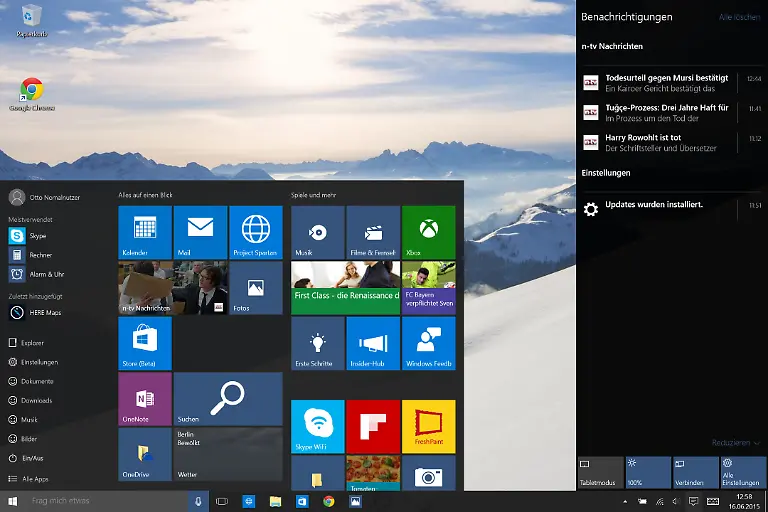Clear notifications with Alle löschen
This screenshot has height=512, width=768.
click(x=740, y=17)
